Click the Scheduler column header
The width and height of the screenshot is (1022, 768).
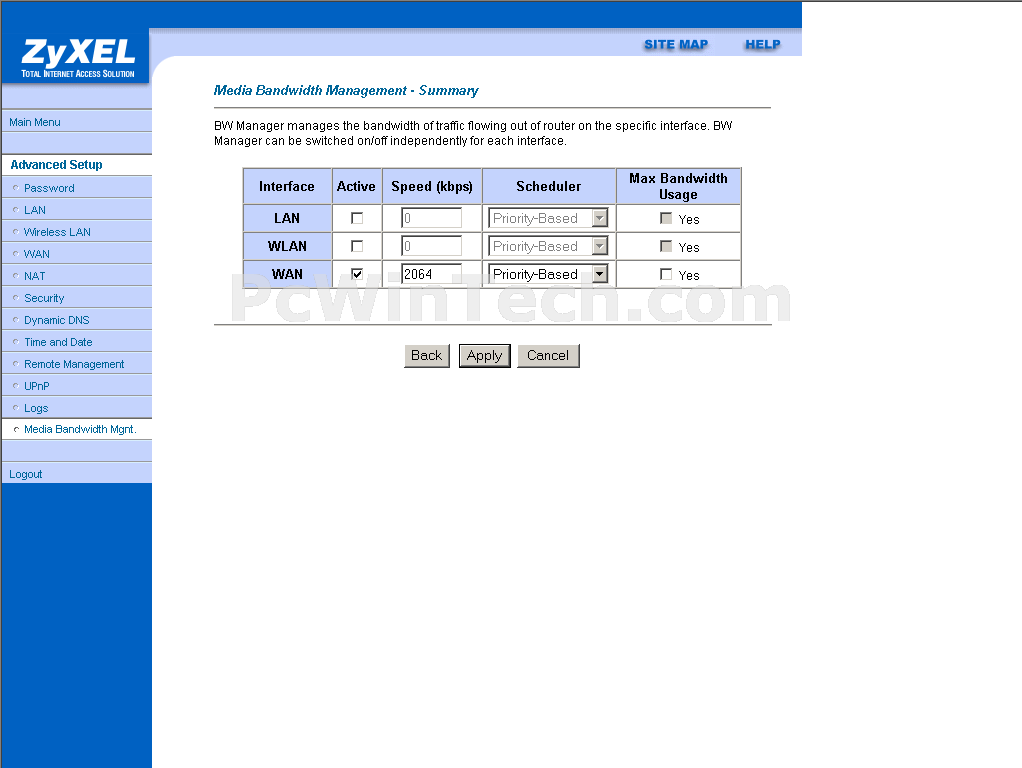pyautogui.click(x=549, y=186)
